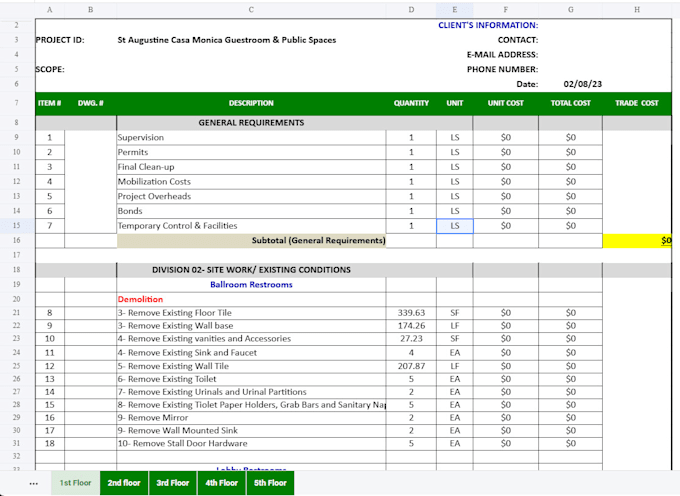680x496 pixels.
Task: Select Remove Existing Sink and Faucet cell
Action: tap(251, 352)
